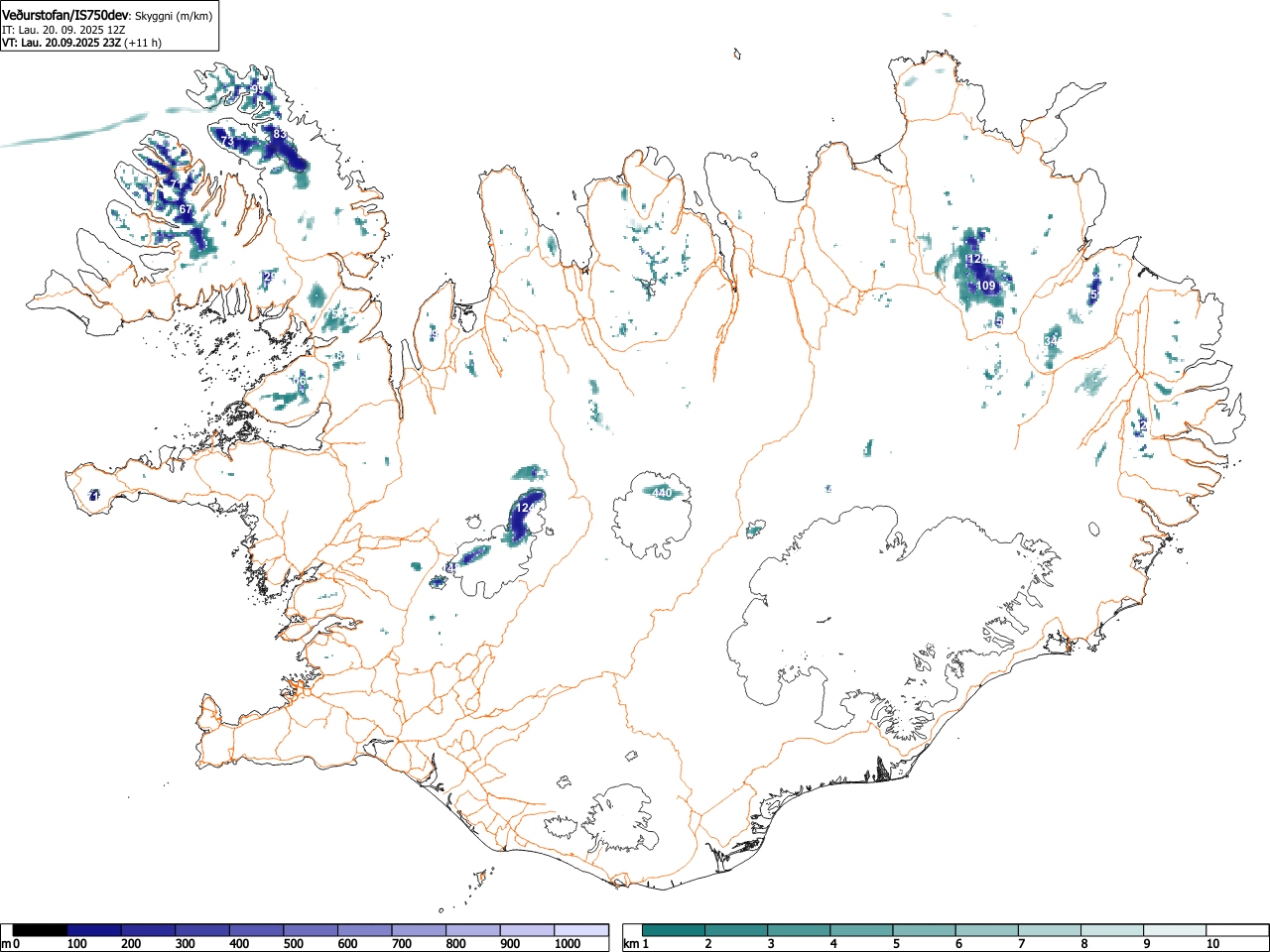Click the '67' value in the Westfjords
Image resolution: width=1270 pixels, height=952 pixels.
click(186, 209)
